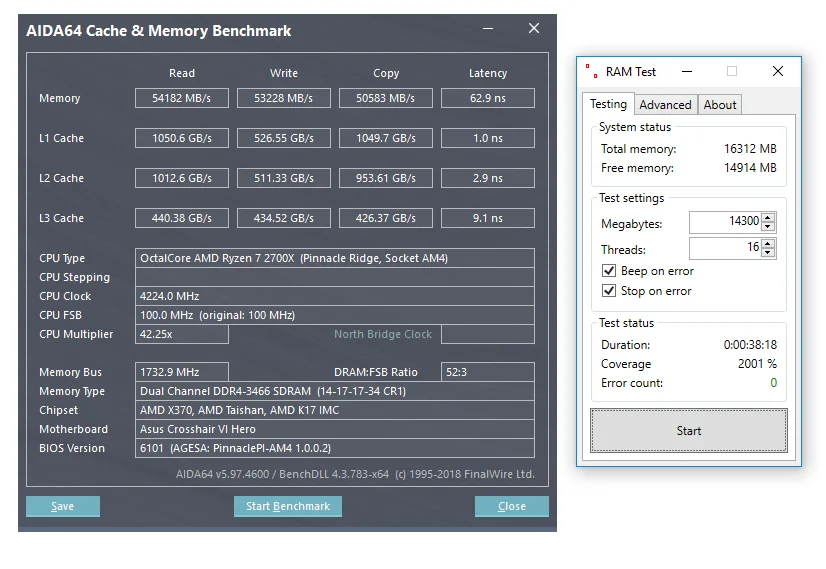826x569 pixels.
Task: Click the Memory Latency value 62.9 ns
Action: pyautogui.click(x=488, y=98)
